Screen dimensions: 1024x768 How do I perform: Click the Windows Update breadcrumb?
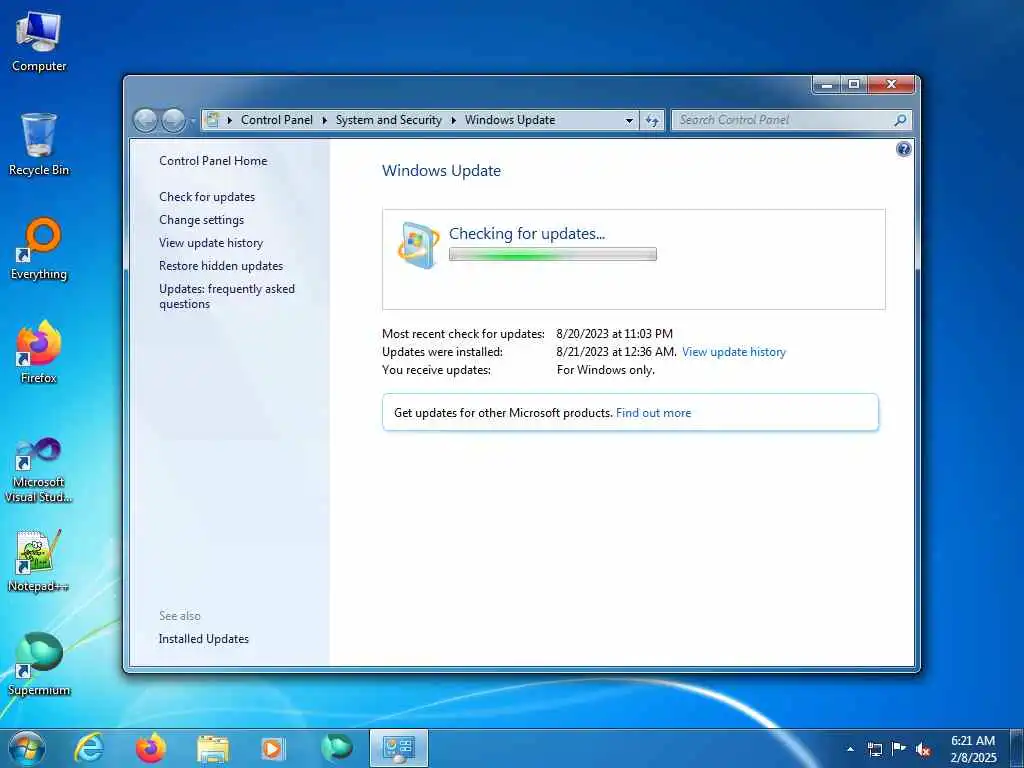point(510,120)
